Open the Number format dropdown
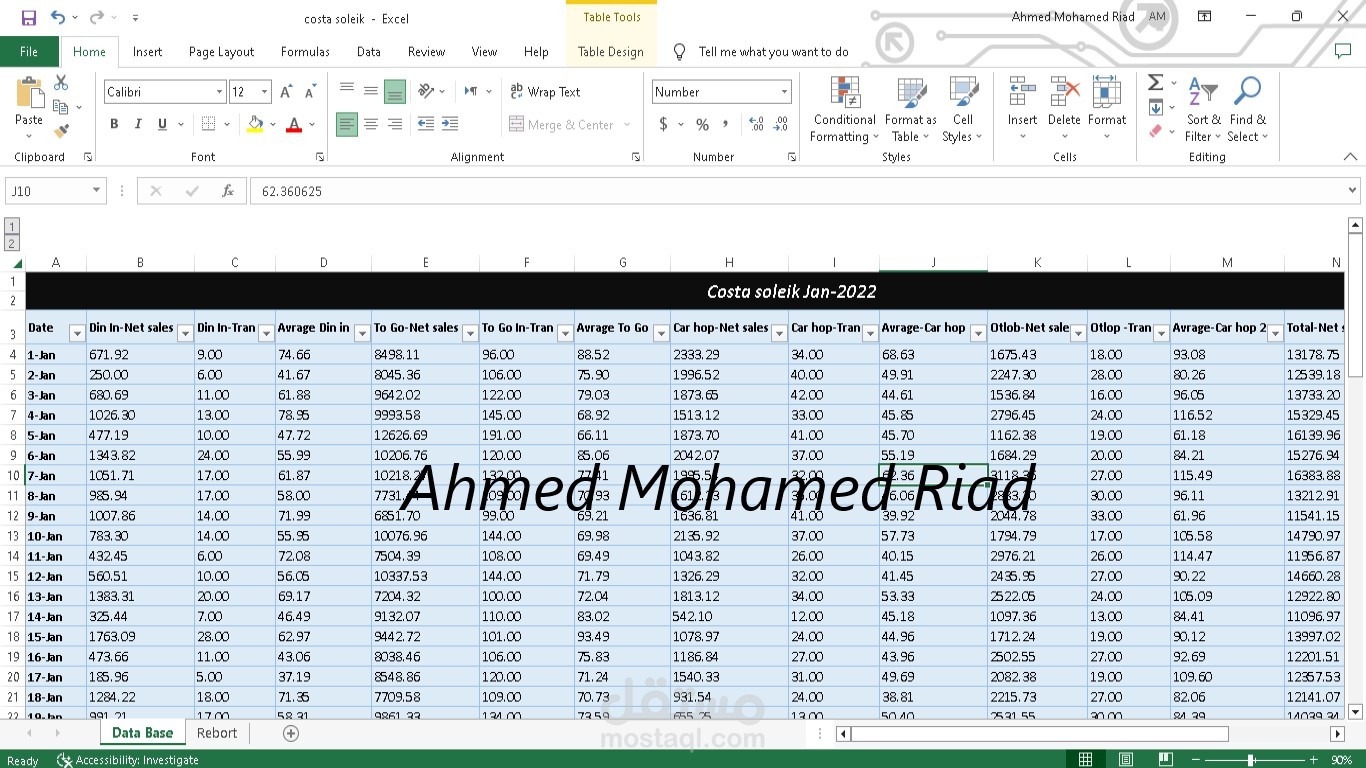This screenshot has width=1366, height=768. (x=784, y=92)
